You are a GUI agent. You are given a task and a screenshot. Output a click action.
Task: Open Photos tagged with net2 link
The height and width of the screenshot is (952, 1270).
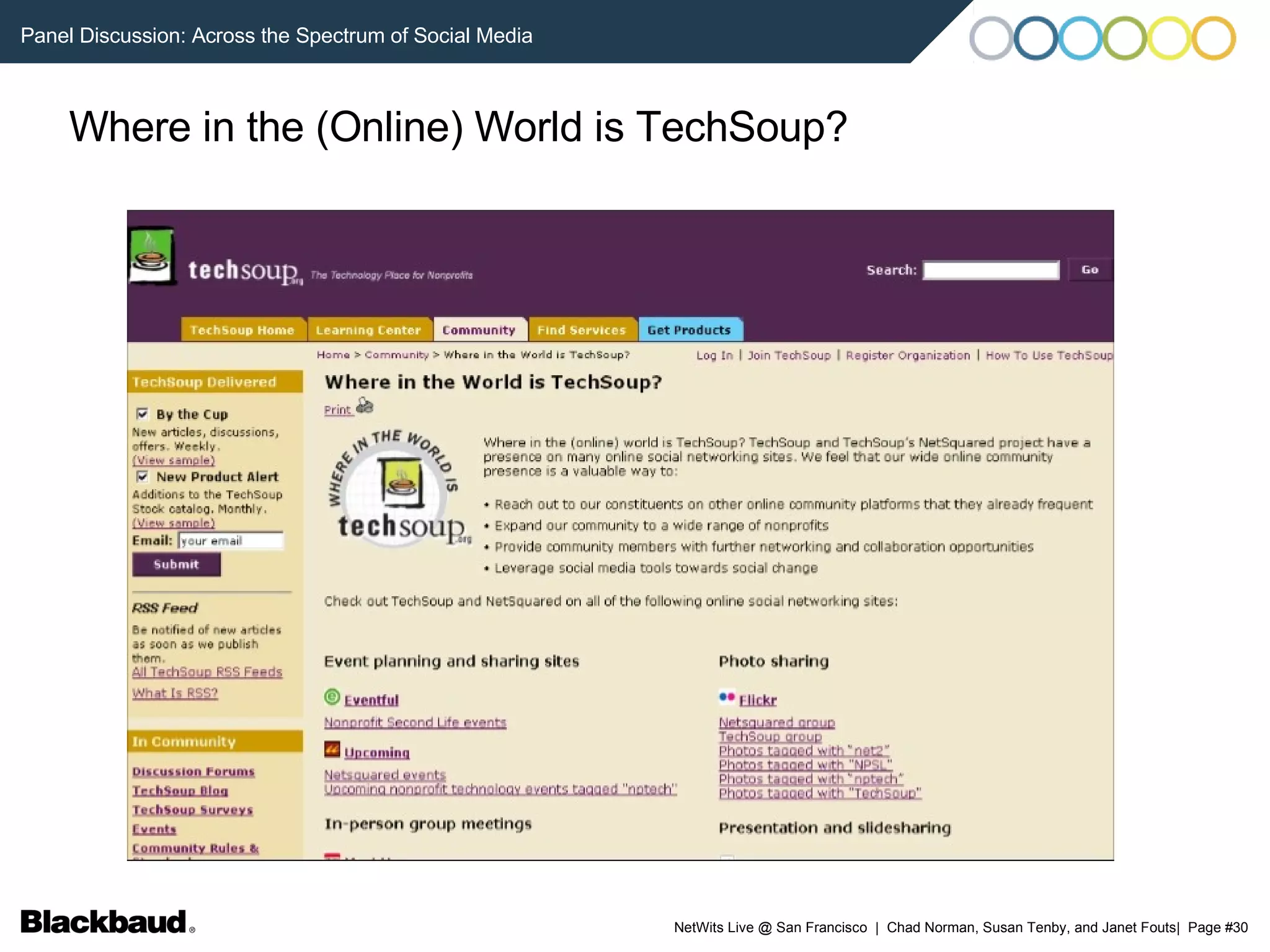pos(804,751)
